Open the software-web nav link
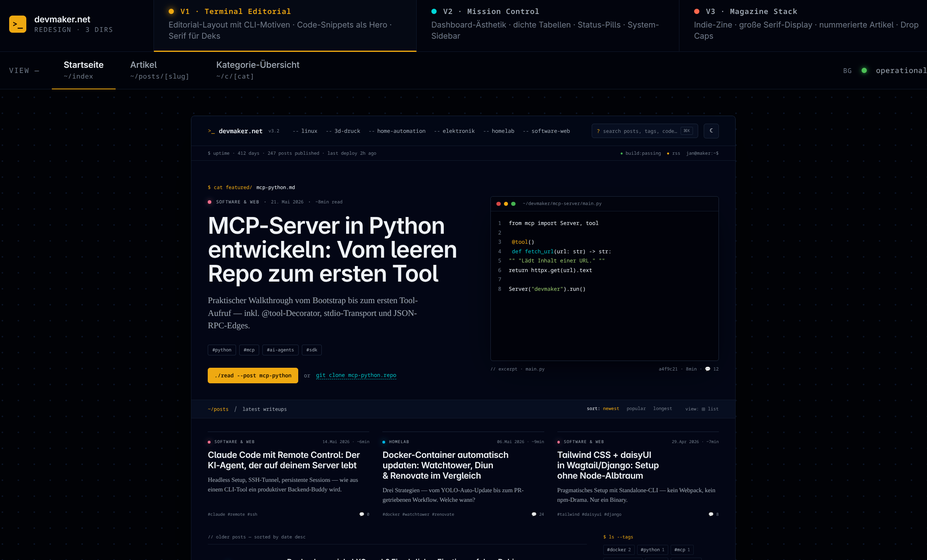Viewport: 927px width, 560px height. [x=547, y=131]
